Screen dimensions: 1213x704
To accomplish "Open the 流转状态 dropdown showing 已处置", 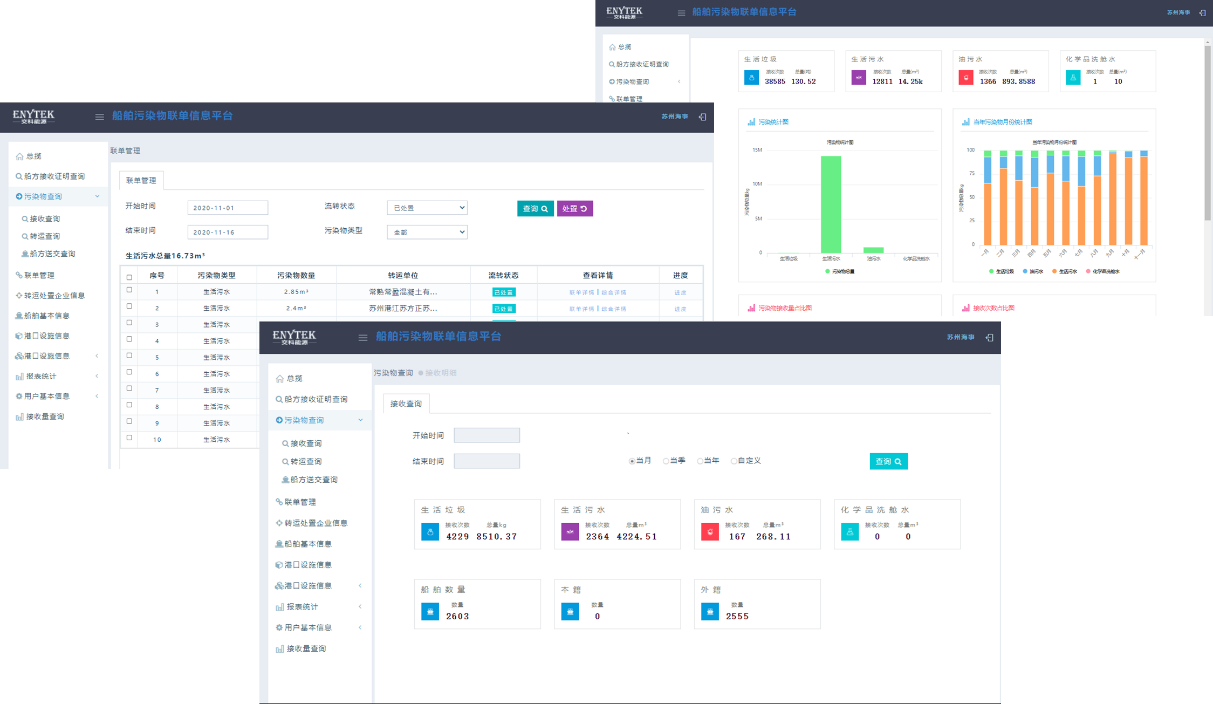I will [428, 207].
